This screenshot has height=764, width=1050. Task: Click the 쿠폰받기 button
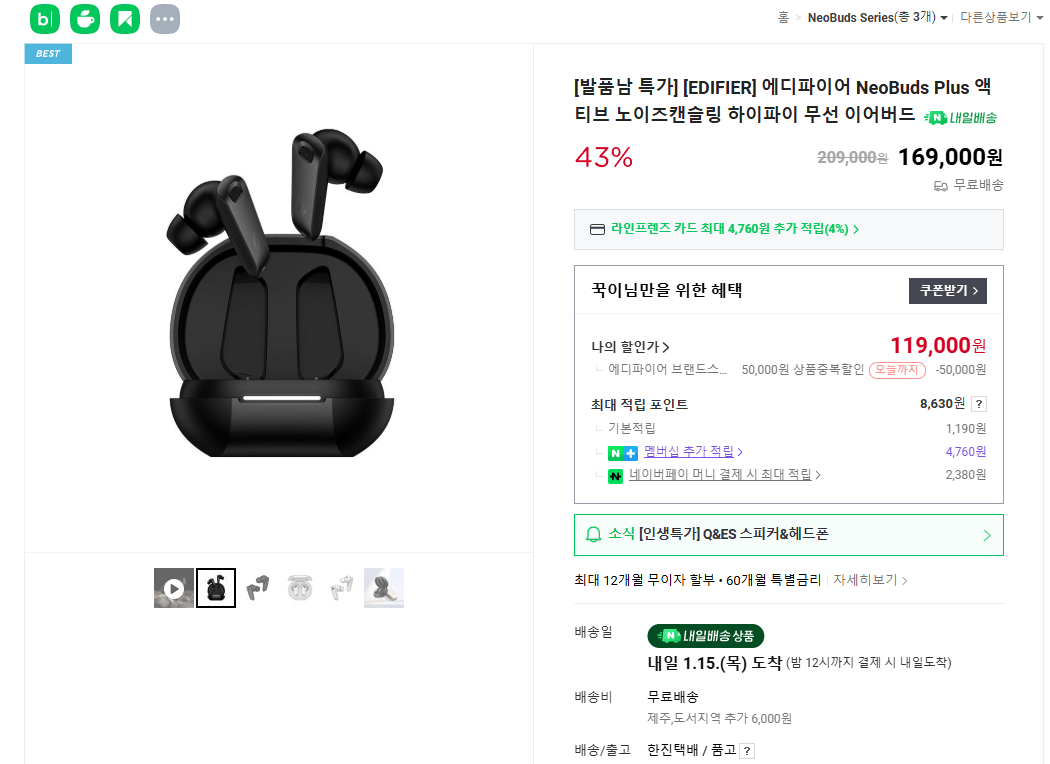click(947, 290)
